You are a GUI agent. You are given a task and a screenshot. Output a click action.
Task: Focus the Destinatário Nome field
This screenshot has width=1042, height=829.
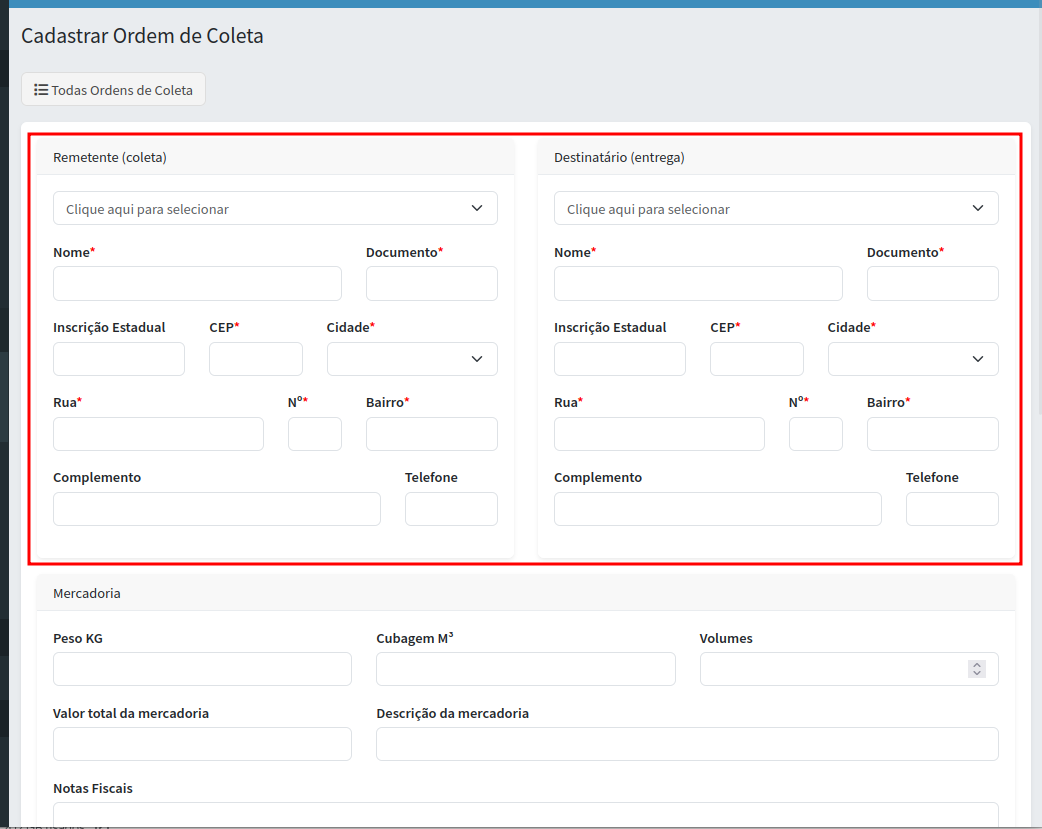coord(698,284)
